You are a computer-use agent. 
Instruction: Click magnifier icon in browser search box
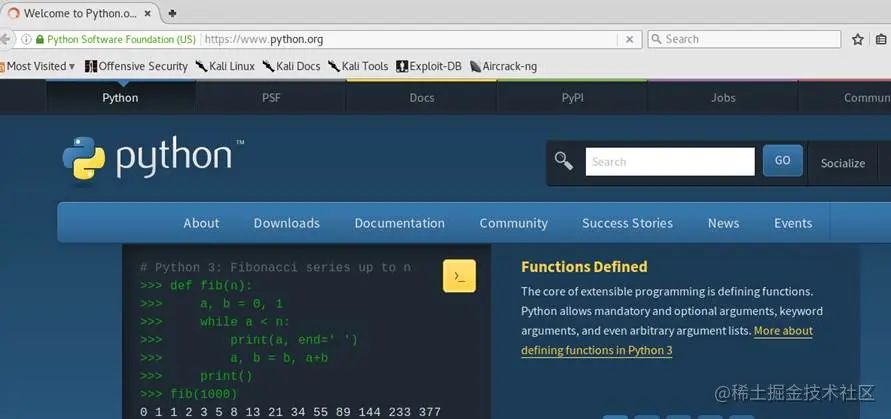[656, 39]
